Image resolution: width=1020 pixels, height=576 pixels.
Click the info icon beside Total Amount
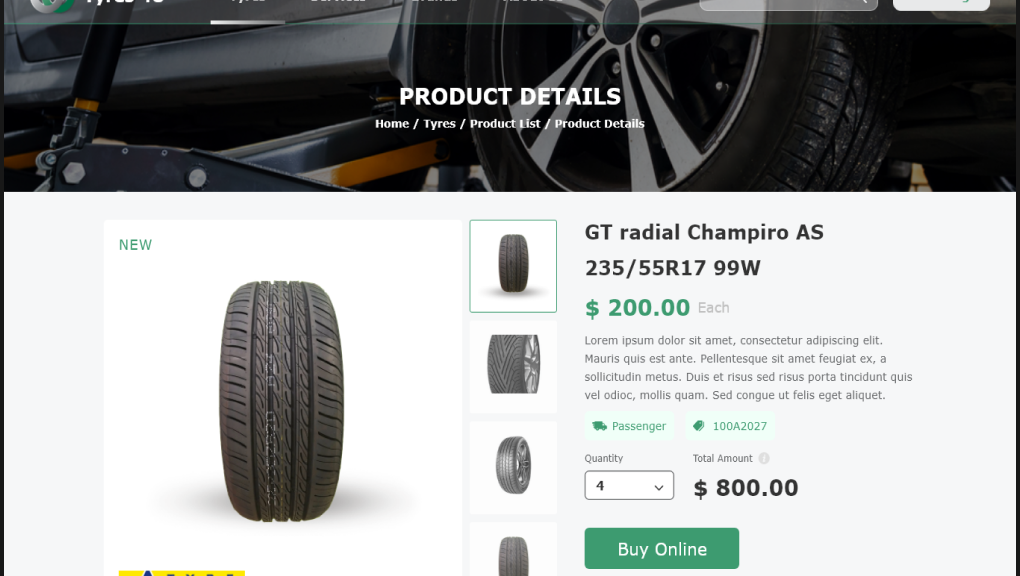pyautogui.click(x=764, y=458)
